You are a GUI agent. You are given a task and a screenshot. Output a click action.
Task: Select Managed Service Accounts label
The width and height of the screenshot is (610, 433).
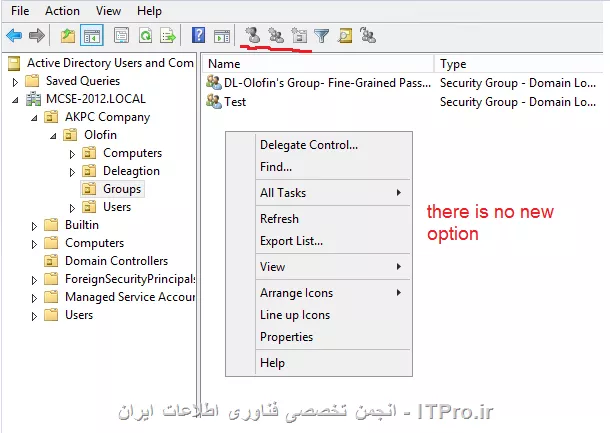click(130, 296)
